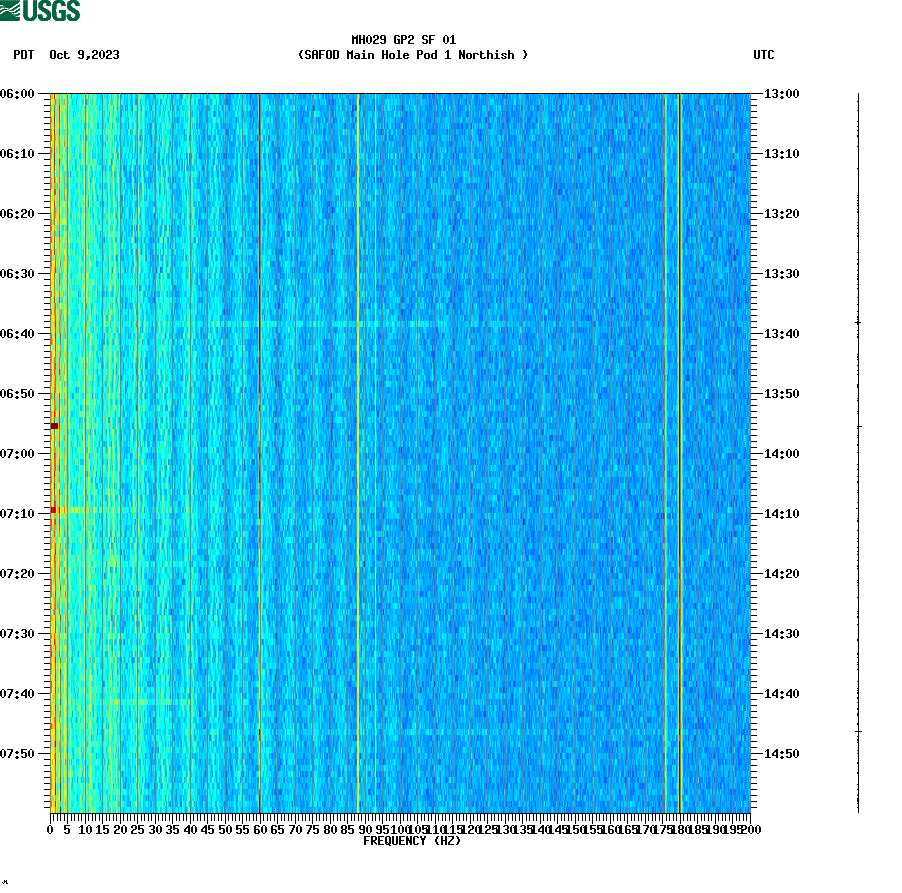Click the spectrogram plot area center
Viewport: 902px width, 893px height.
(400, 450)
